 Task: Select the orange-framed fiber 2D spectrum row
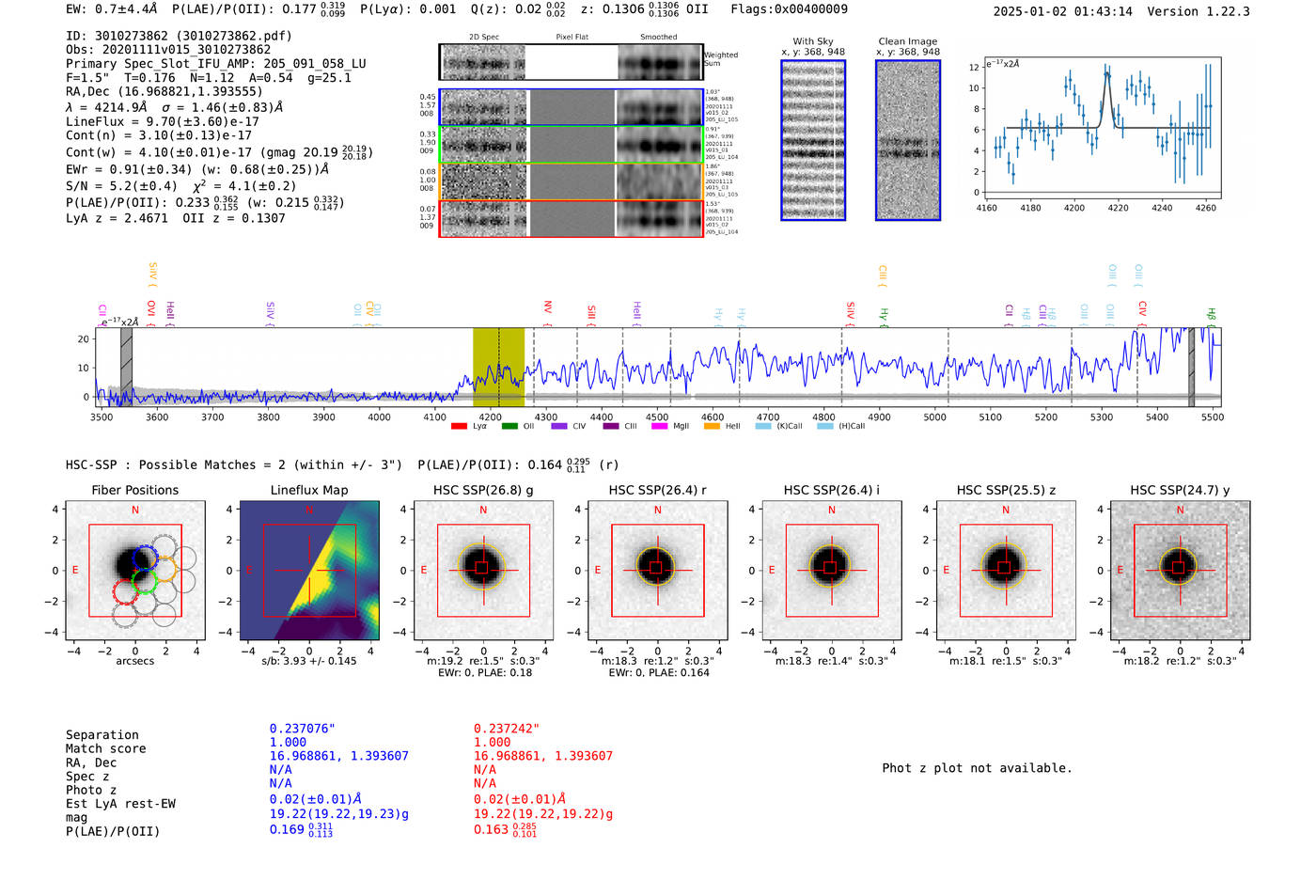[571, 181]
